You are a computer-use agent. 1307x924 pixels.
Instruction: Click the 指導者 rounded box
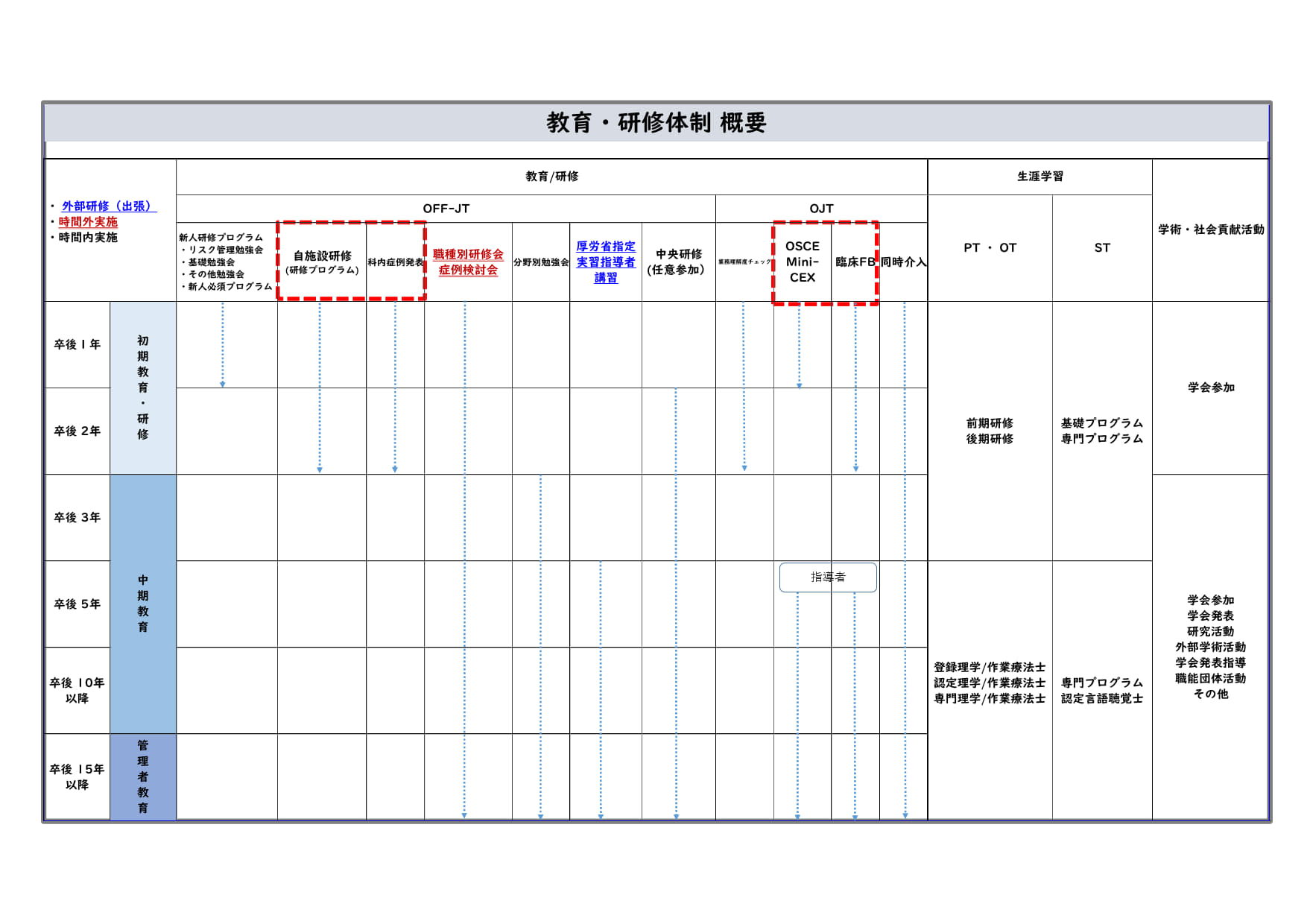827,577
